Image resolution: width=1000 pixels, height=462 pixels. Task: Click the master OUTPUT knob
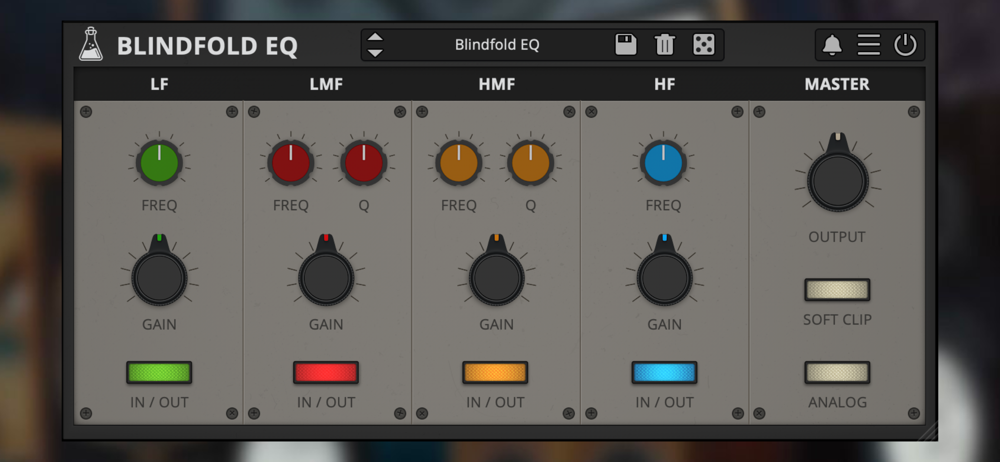click(x=838, y=179)
